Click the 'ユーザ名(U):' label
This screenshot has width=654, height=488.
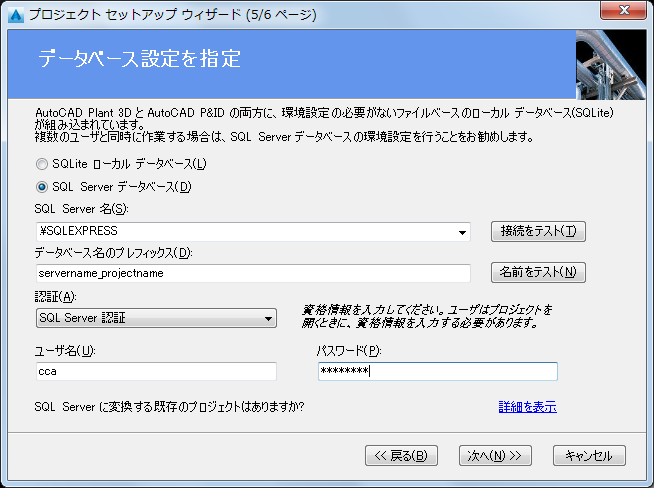pyautogui.click(x=65, y=351)
